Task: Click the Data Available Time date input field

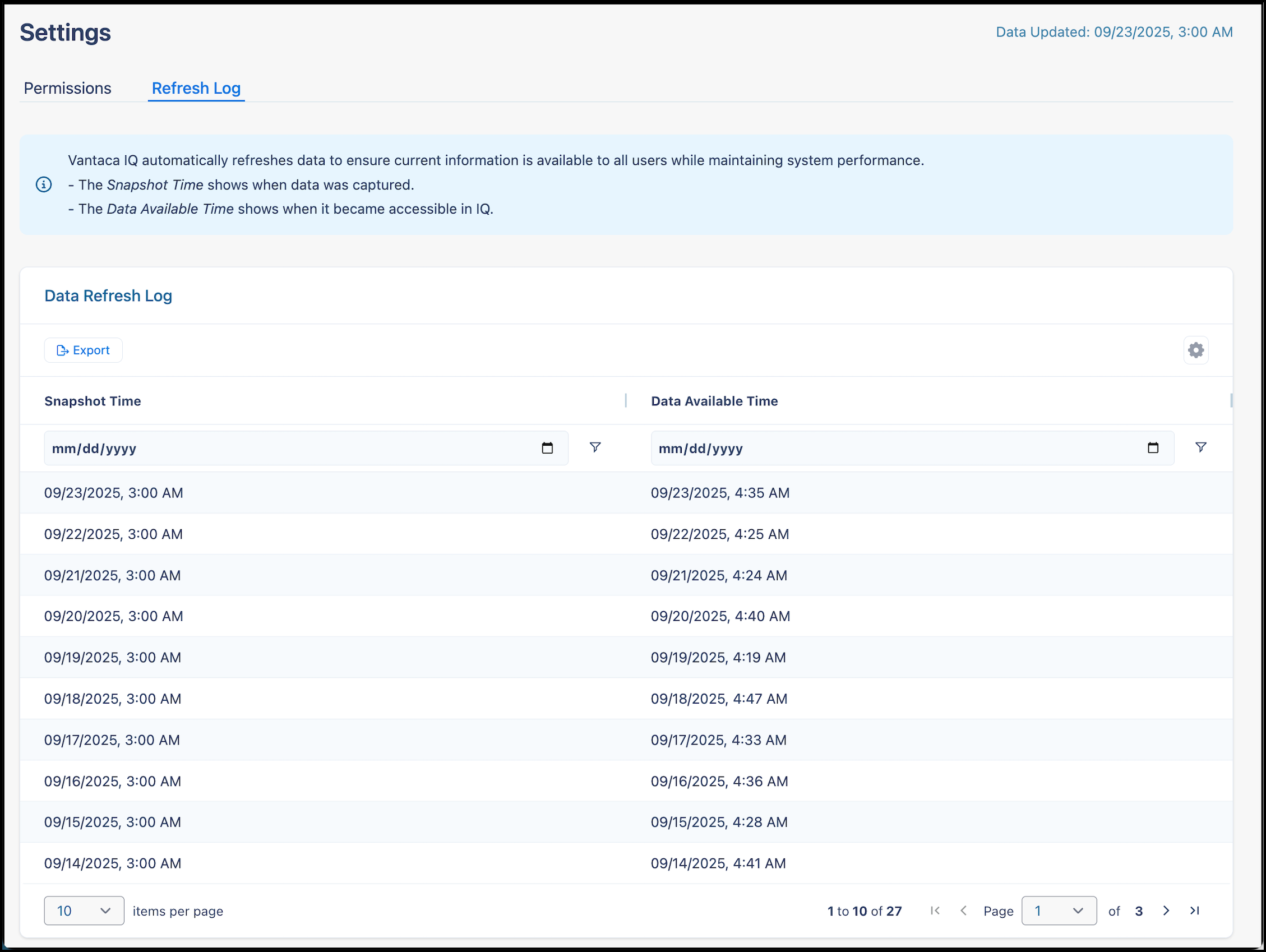Action: [830, 448]
